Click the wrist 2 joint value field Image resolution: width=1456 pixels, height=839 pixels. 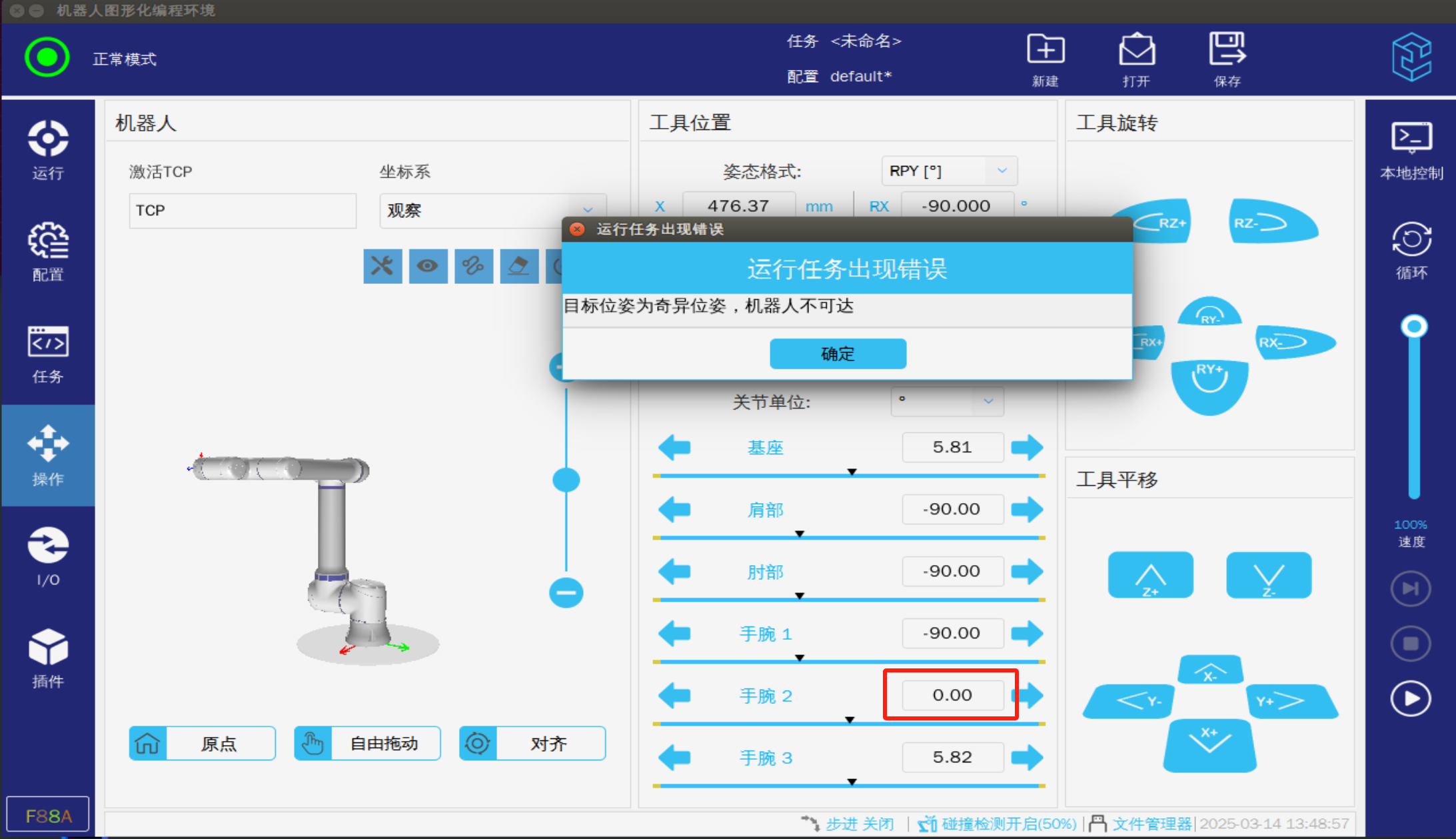952,695
